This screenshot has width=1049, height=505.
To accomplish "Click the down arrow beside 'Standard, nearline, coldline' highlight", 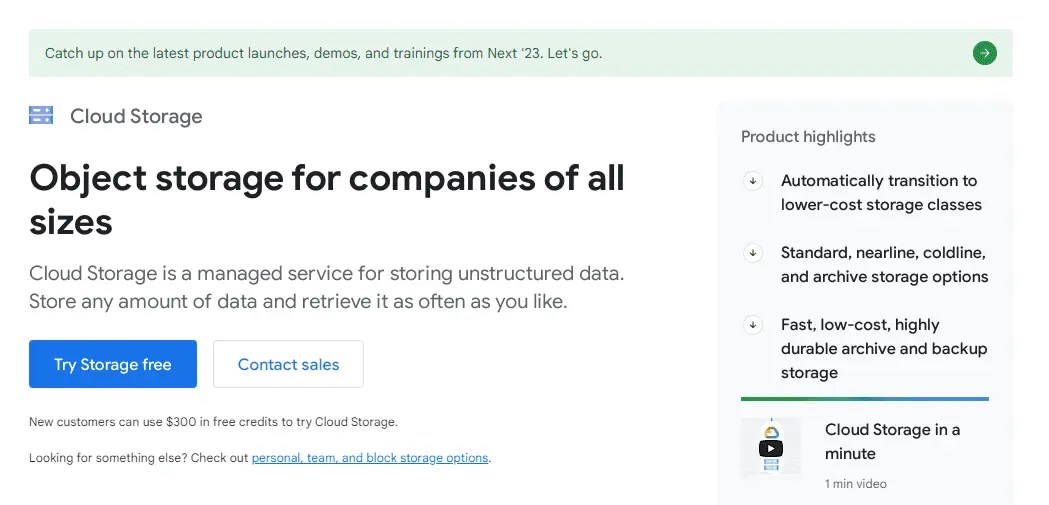I will point(753,253).
